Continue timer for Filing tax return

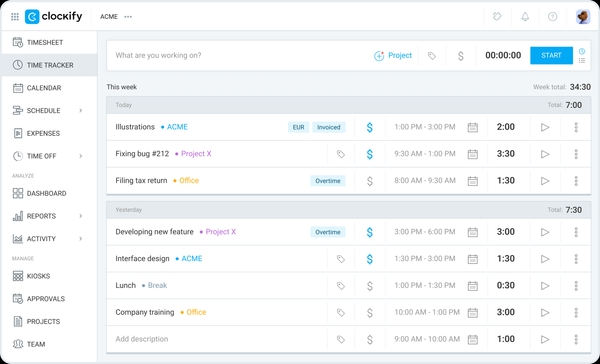pyautogui.click(x=545, y=181)
